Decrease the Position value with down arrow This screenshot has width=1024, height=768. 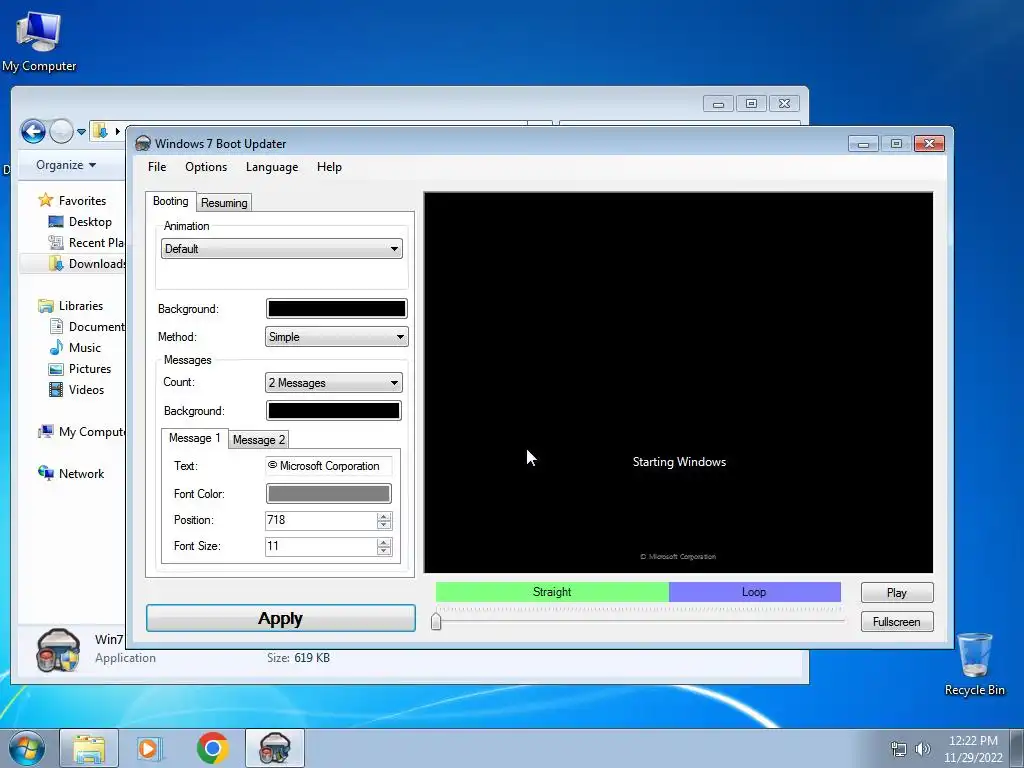(384, 525)
